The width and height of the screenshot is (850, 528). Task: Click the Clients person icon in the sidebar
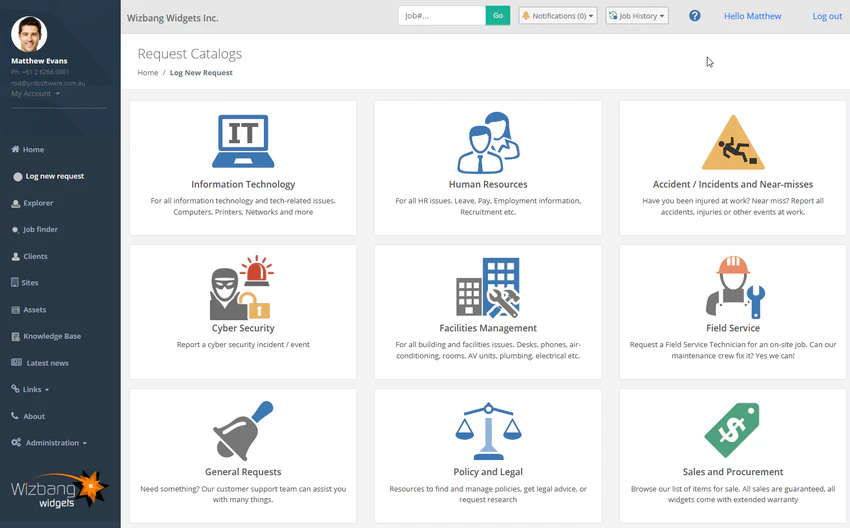(x=16, y=256)
